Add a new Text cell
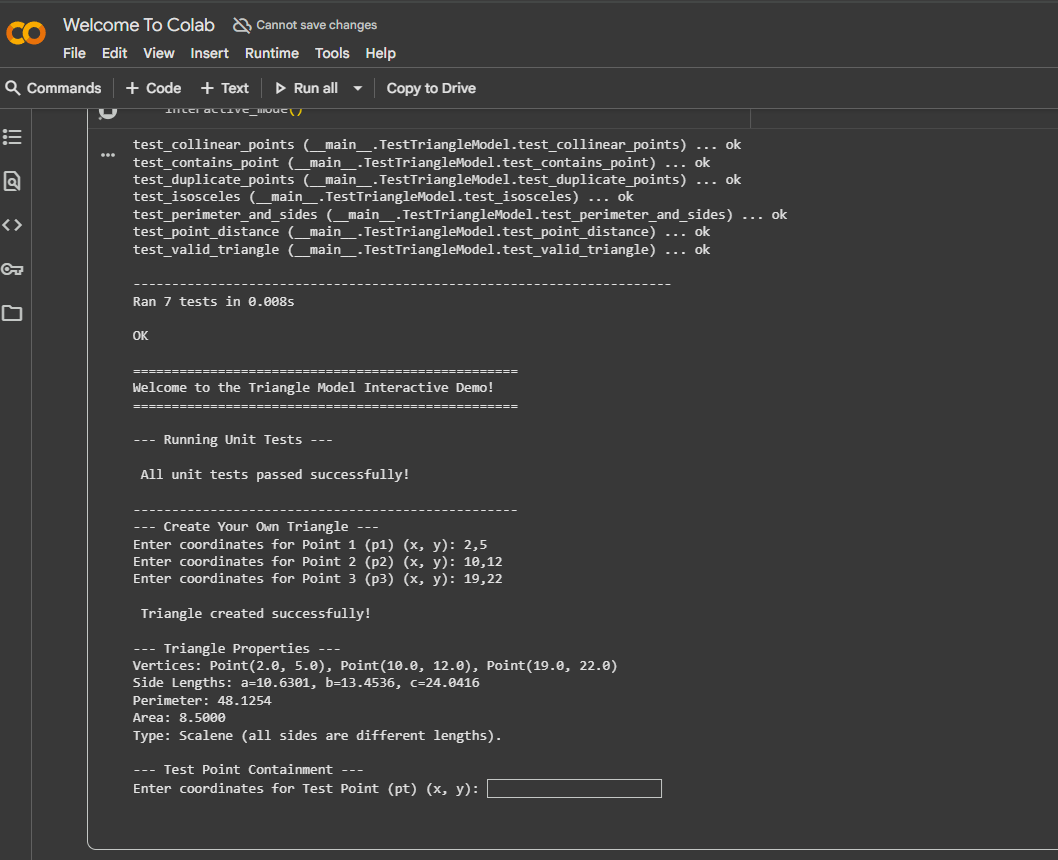The image size is (1058, 860). 225,88
